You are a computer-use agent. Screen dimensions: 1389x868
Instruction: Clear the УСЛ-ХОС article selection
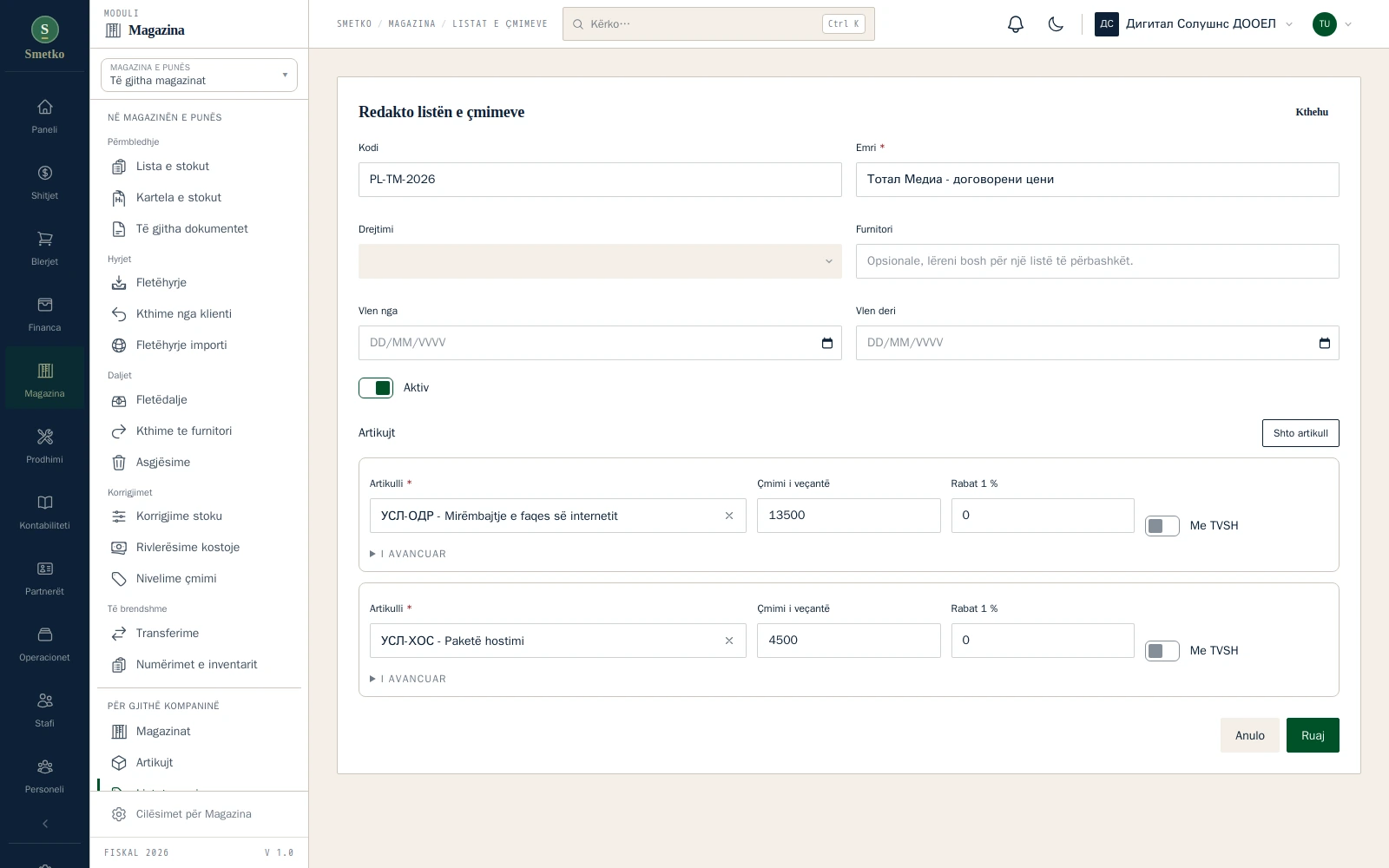tap(729, 641)
